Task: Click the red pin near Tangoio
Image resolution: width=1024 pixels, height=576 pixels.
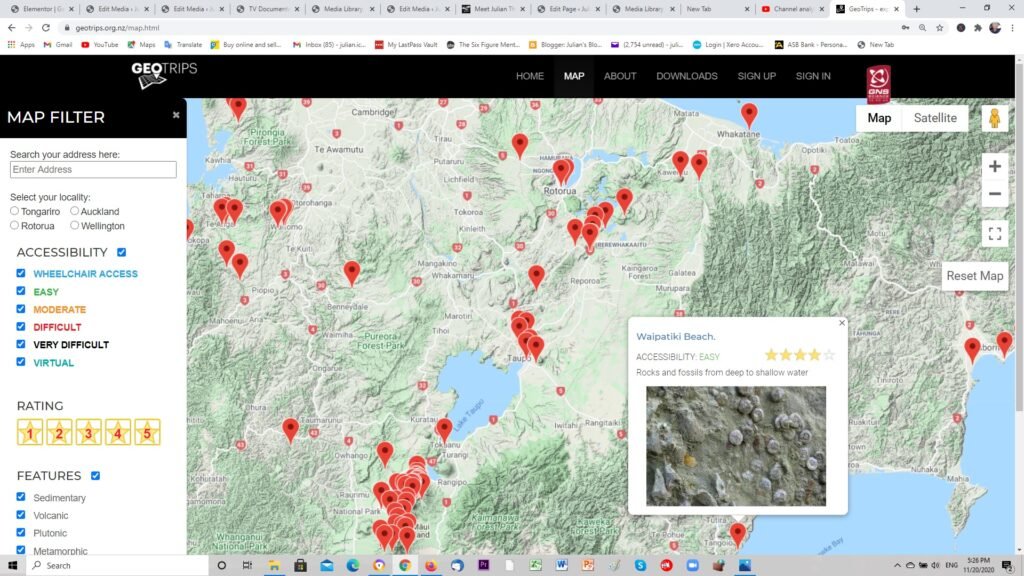Action: tap(737, 534)
